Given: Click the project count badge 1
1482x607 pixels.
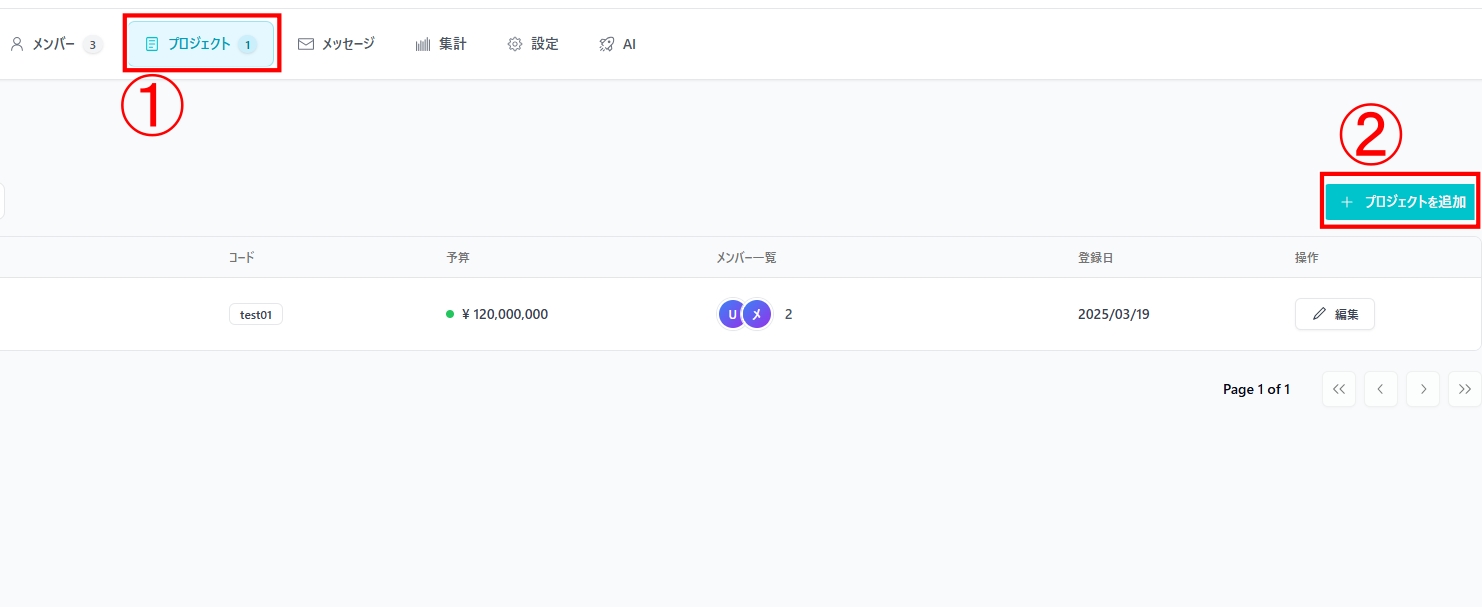Looking at the screenshot, I should pyautogui.click(x=247, y=44).
